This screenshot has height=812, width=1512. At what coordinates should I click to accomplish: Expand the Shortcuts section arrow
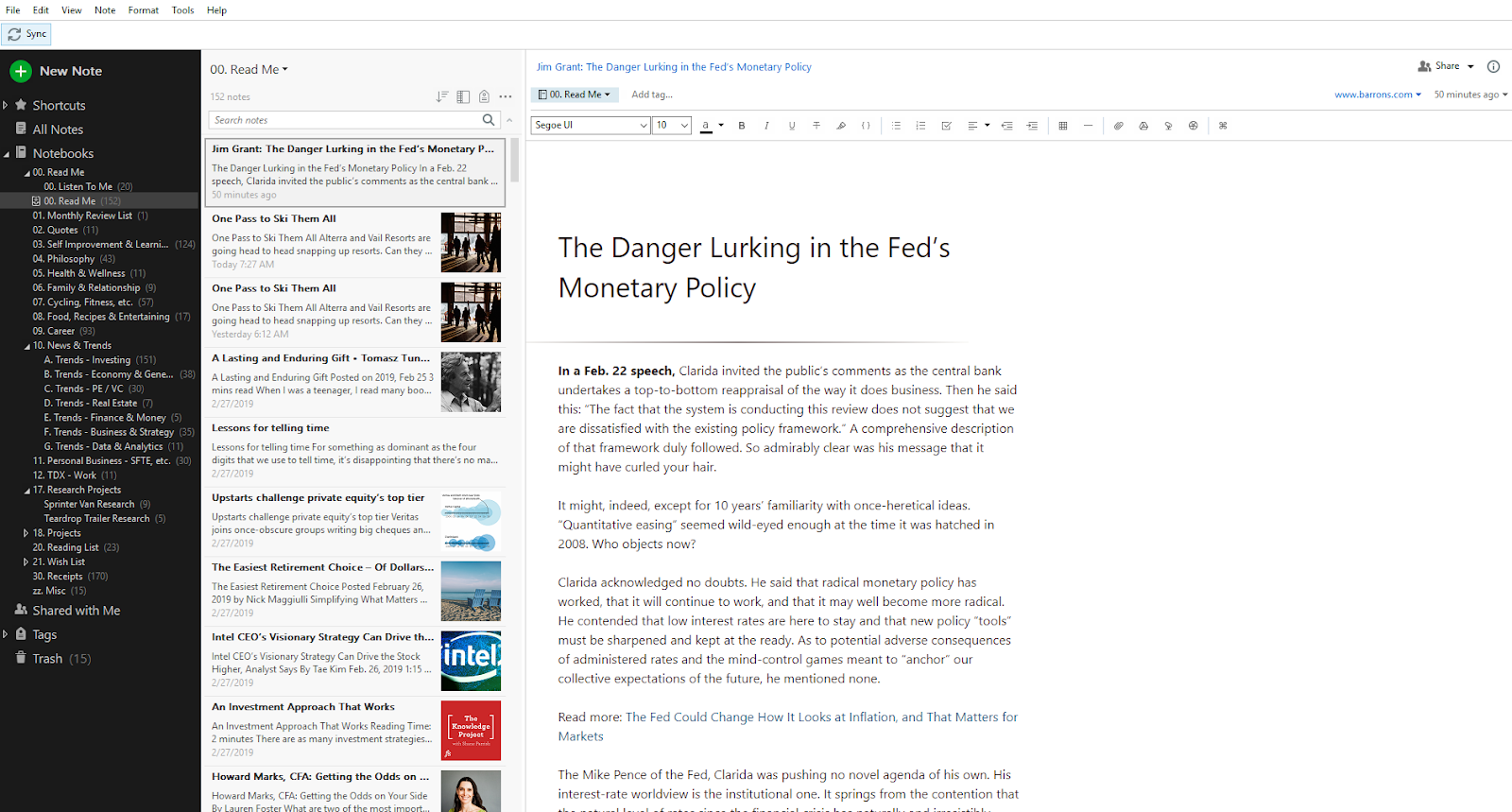(x=6, y=105)
